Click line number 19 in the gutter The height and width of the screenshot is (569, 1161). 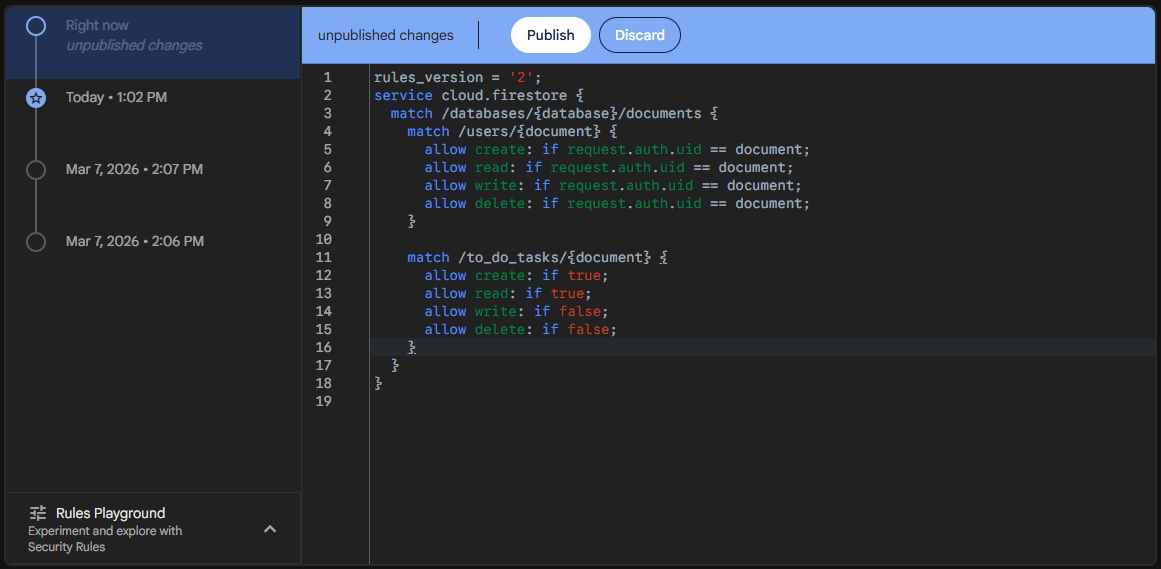323,401
